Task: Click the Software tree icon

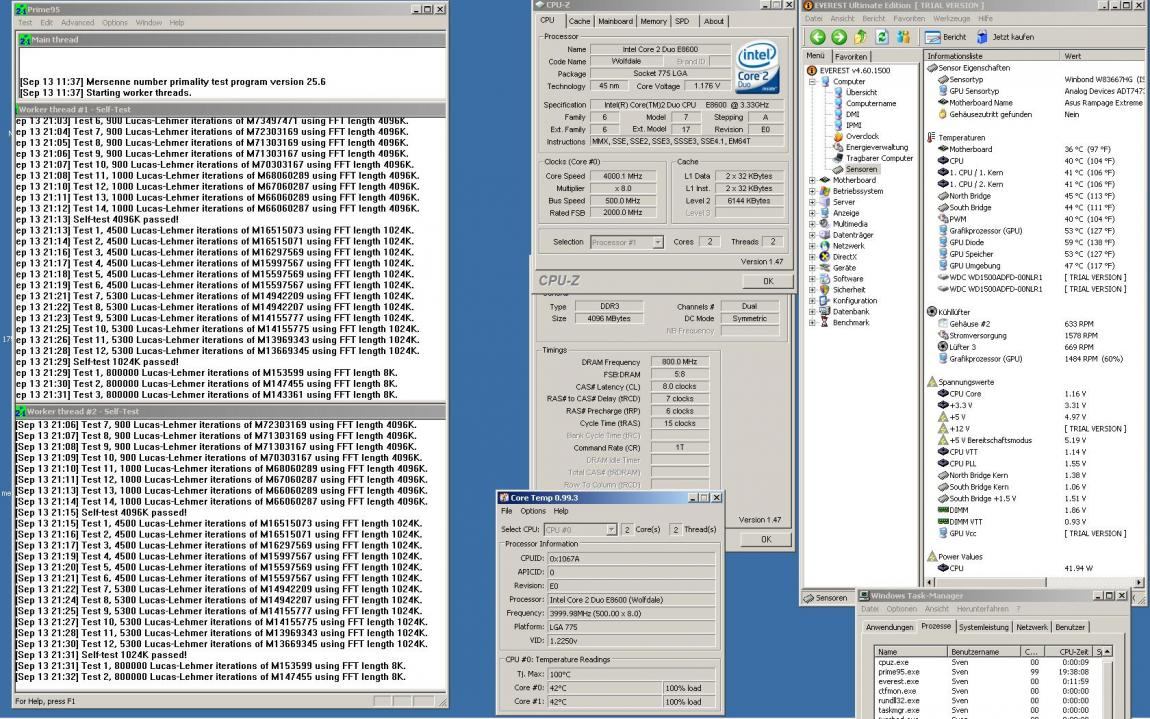Action: (824, 279)
